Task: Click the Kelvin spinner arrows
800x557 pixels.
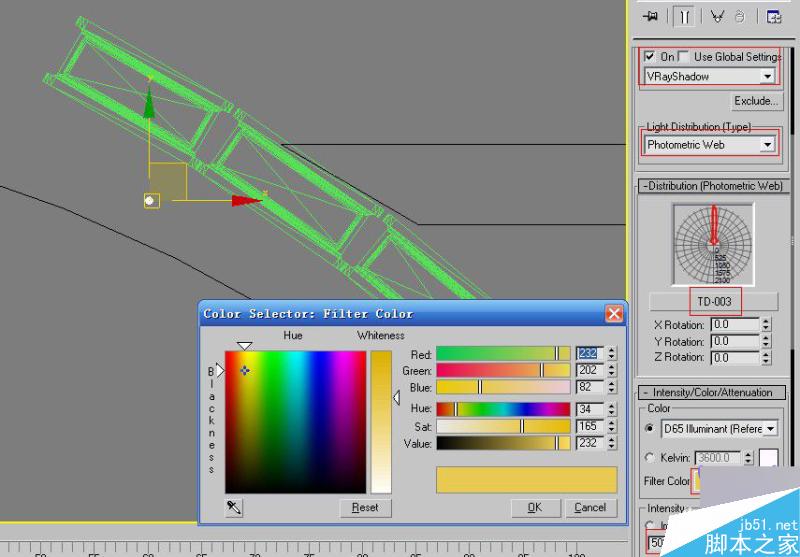Action: pos(748,458)
